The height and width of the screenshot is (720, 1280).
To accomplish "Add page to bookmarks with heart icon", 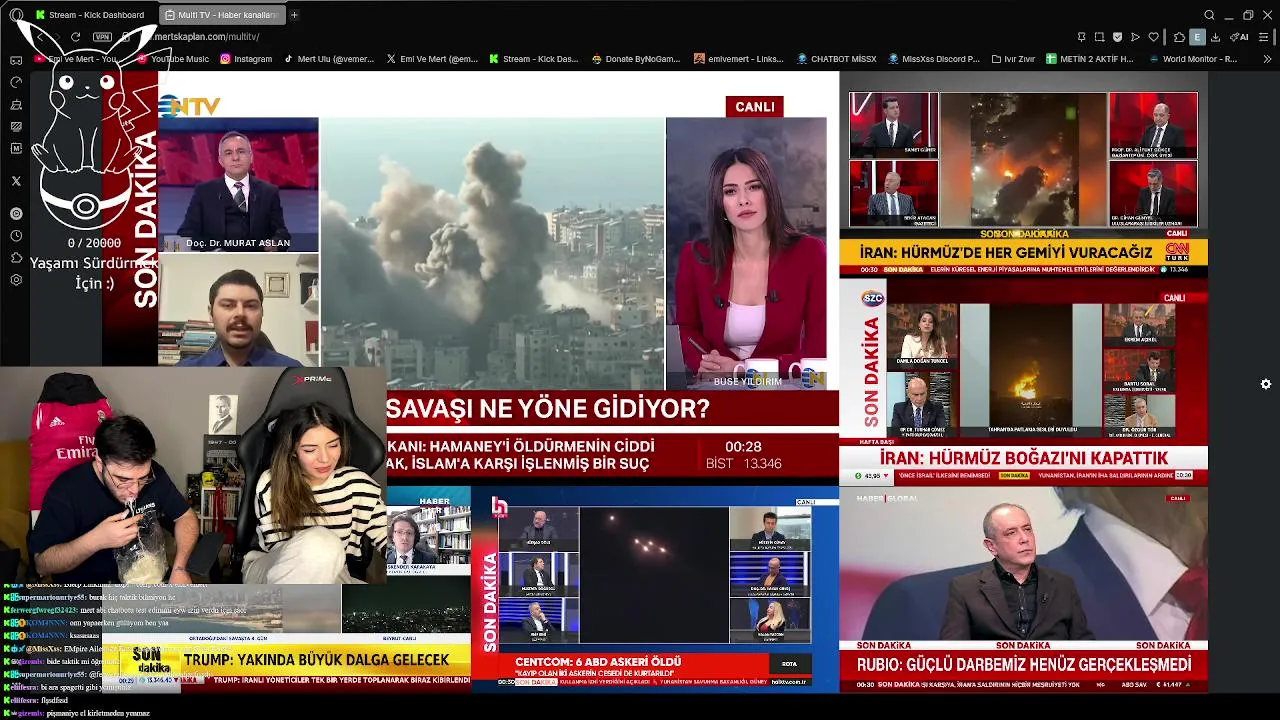I will click(x=1153, y=37).
